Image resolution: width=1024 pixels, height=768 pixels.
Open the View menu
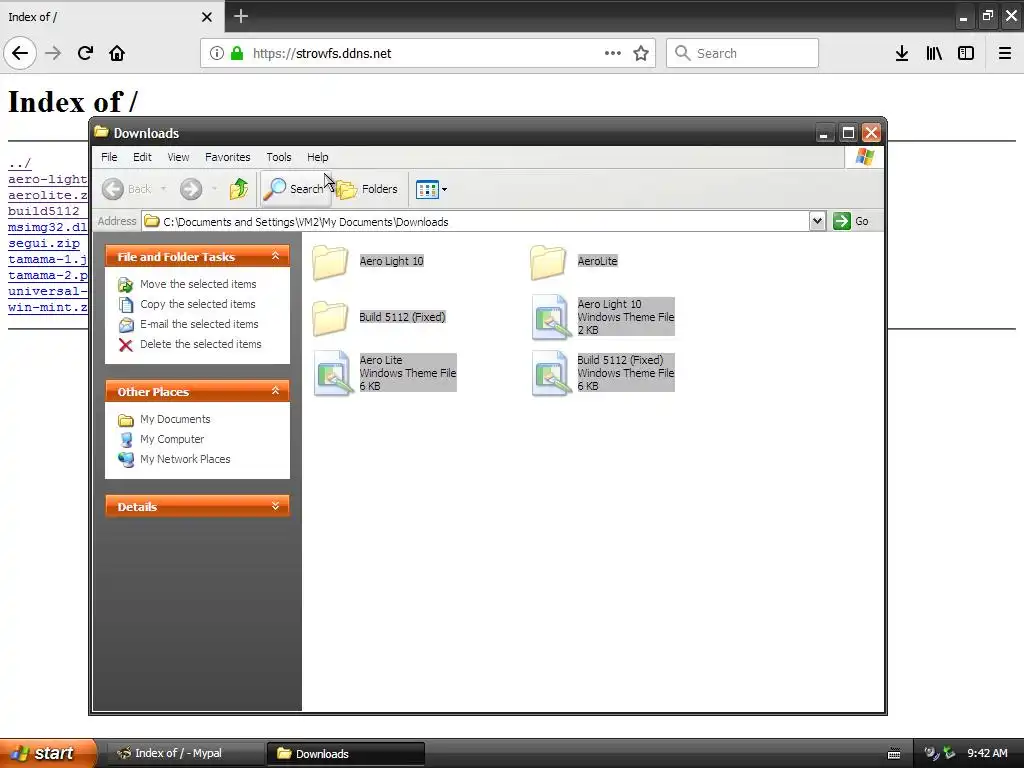(178, 157)
